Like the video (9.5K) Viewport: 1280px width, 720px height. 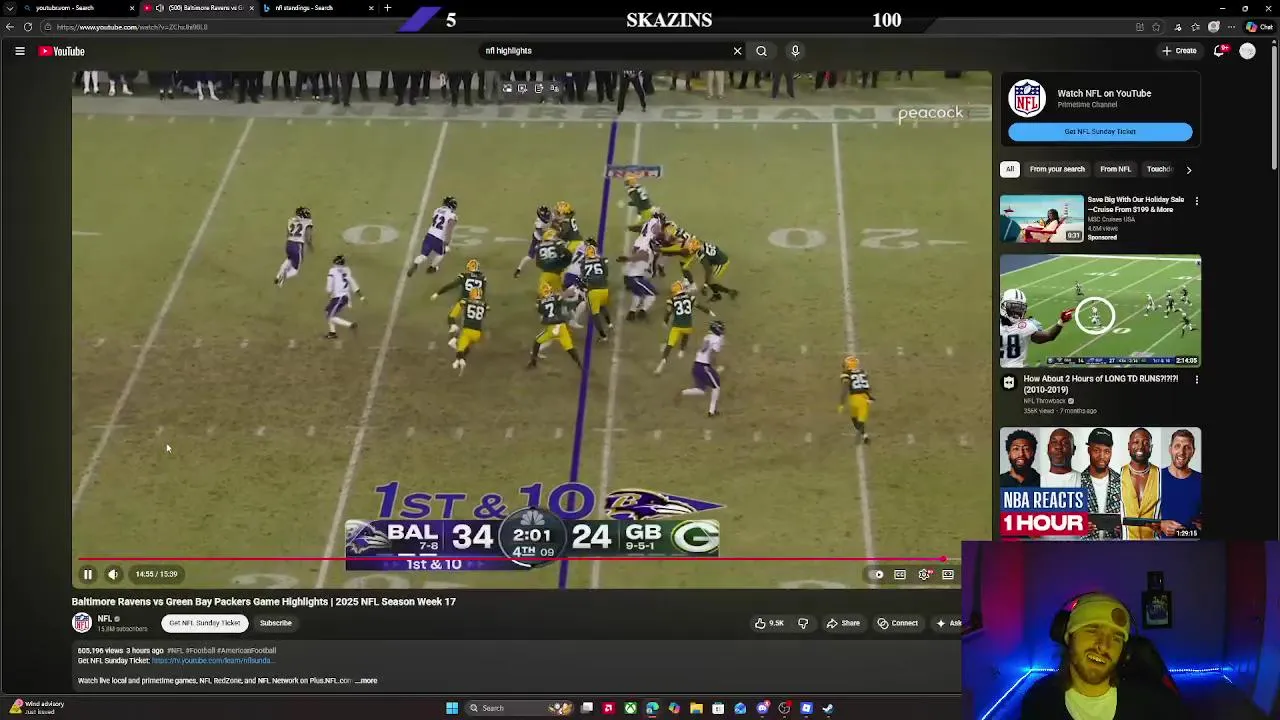(x=769, y=623)
